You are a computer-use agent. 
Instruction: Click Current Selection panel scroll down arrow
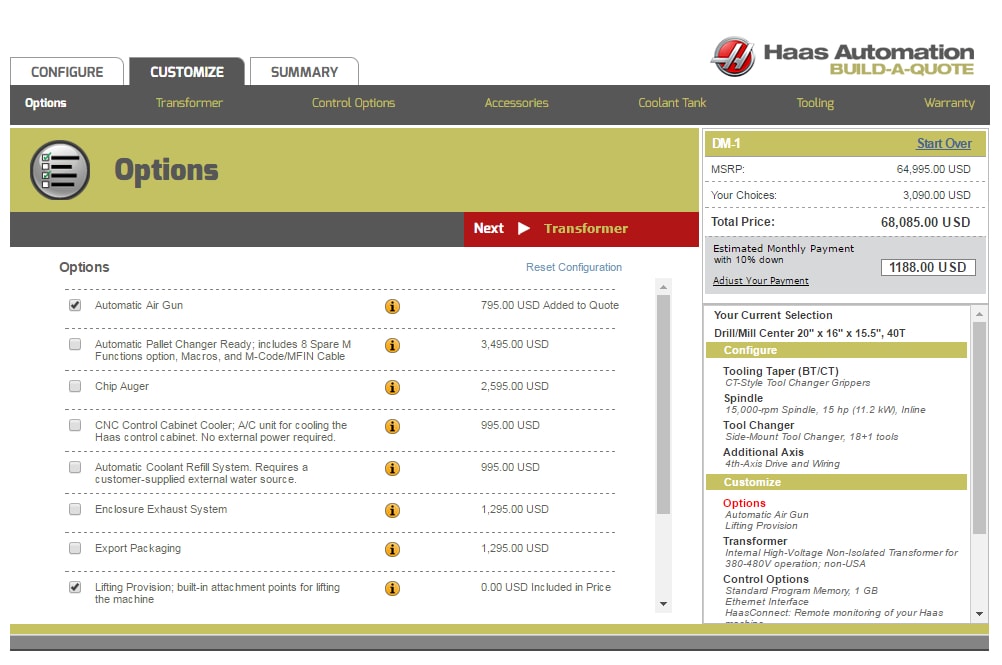979,614
